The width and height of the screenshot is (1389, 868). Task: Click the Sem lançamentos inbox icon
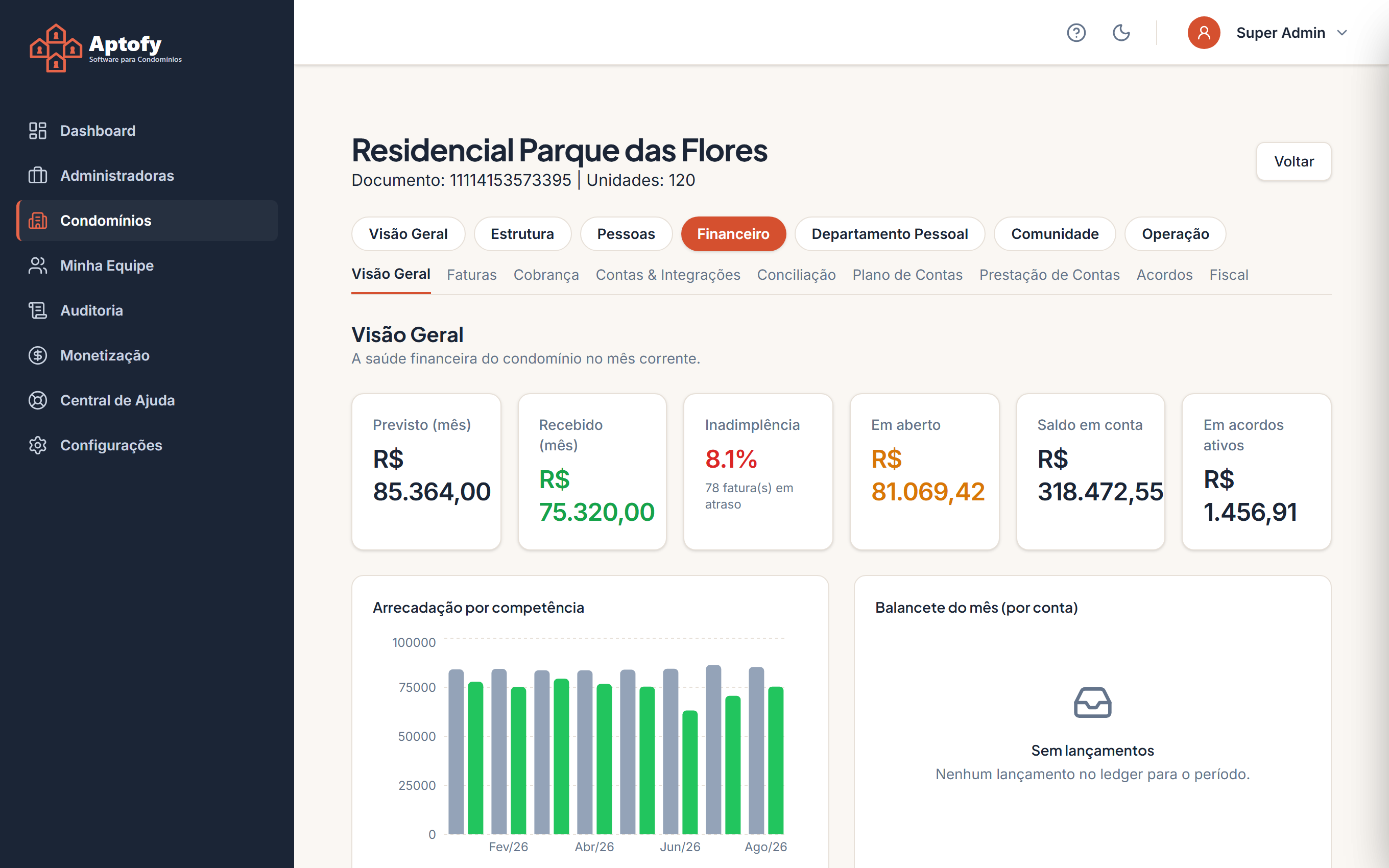tap(1092, 703)
